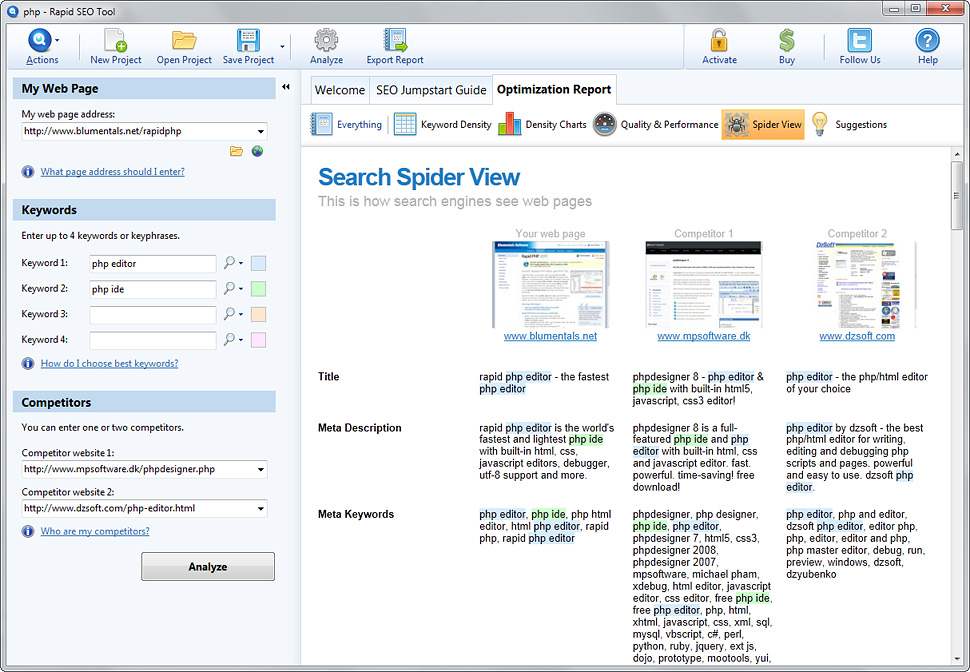Screen dimensions: 970x672
Task: Click the big Analyze button
Action: (208, 566)
